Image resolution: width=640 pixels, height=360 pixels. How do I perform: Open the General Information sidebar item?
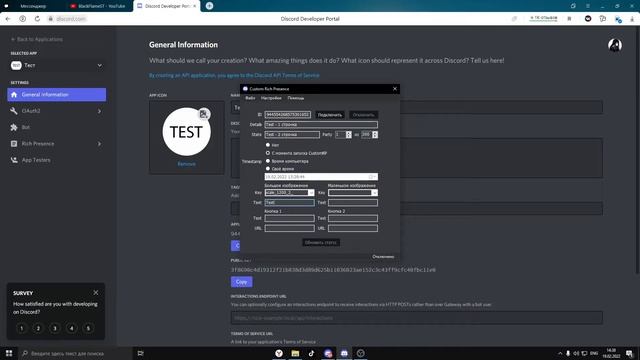point(56,95)
